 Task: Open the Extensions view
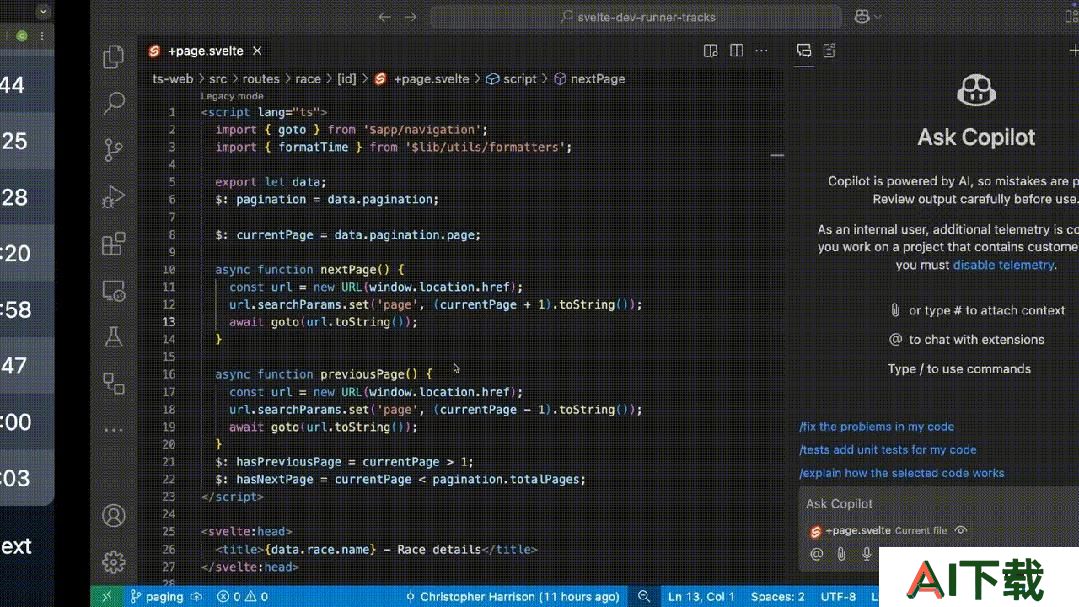click(114, 244)
